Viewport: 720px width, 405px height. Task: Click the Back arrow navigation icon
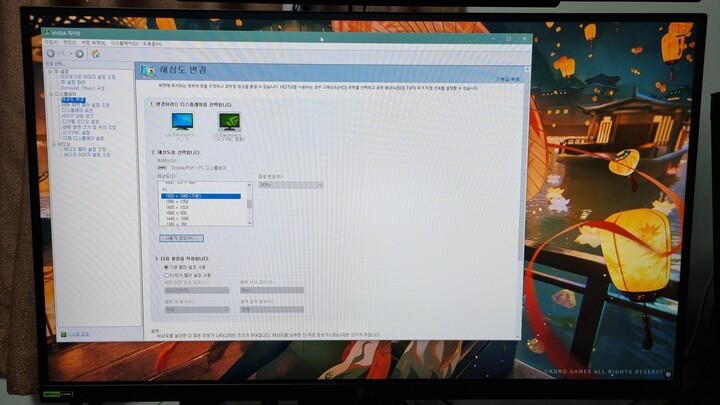coord(51,53)
